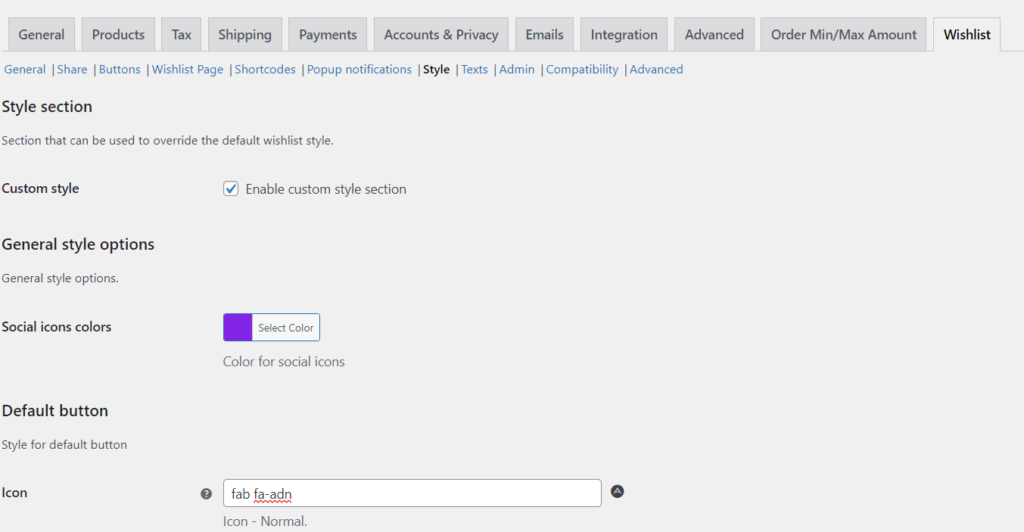
Task: Open Popup notifications sub-section link
Action: click(359, 69)
